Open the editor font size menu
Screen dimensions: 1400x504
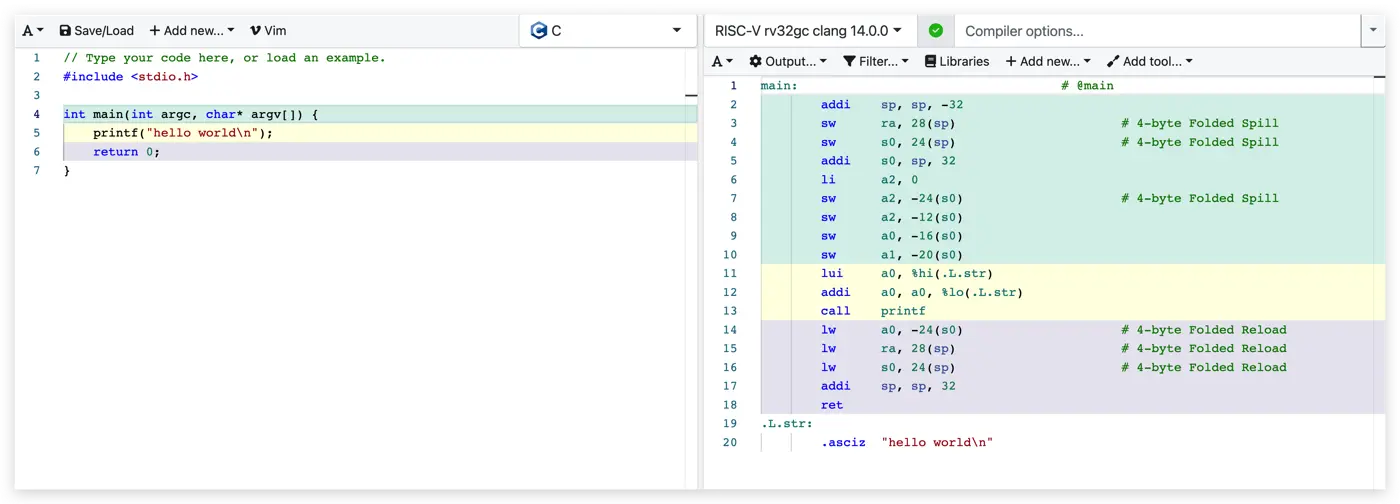pos(32,31)
